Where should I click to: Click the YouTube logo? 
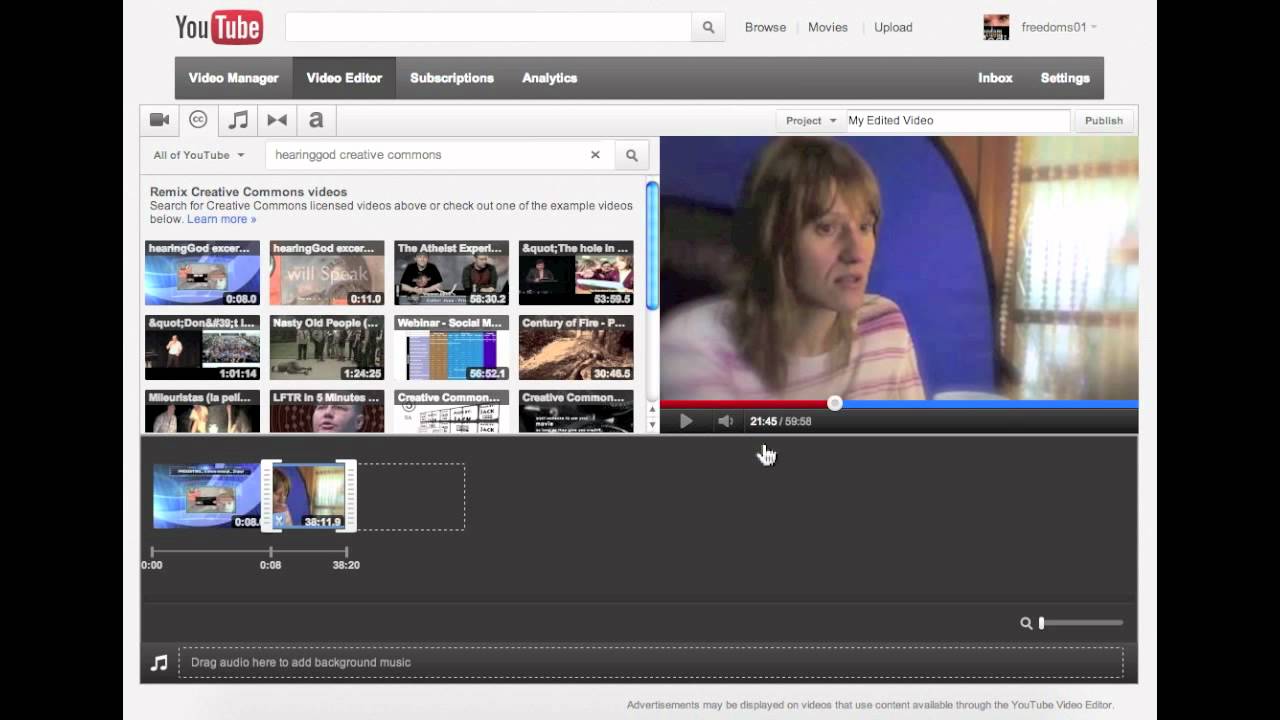pos(219,28)
